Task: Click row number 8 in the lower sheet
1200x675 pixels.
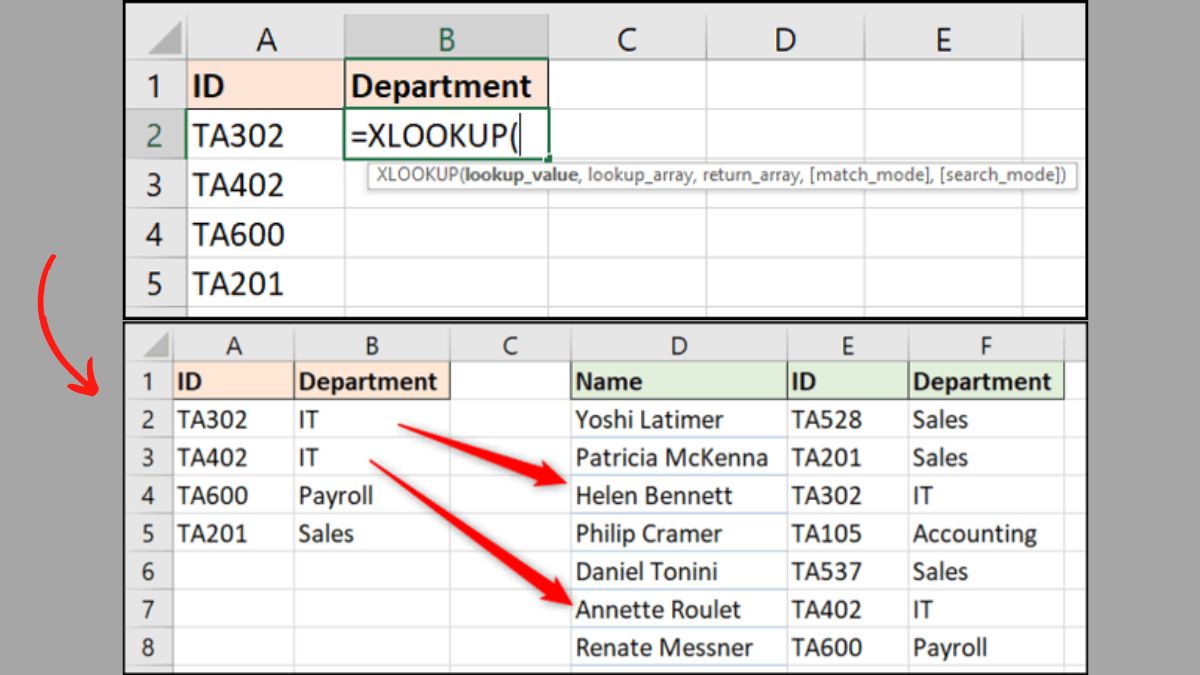Action: pyautogui.click(x=150, y=647)
